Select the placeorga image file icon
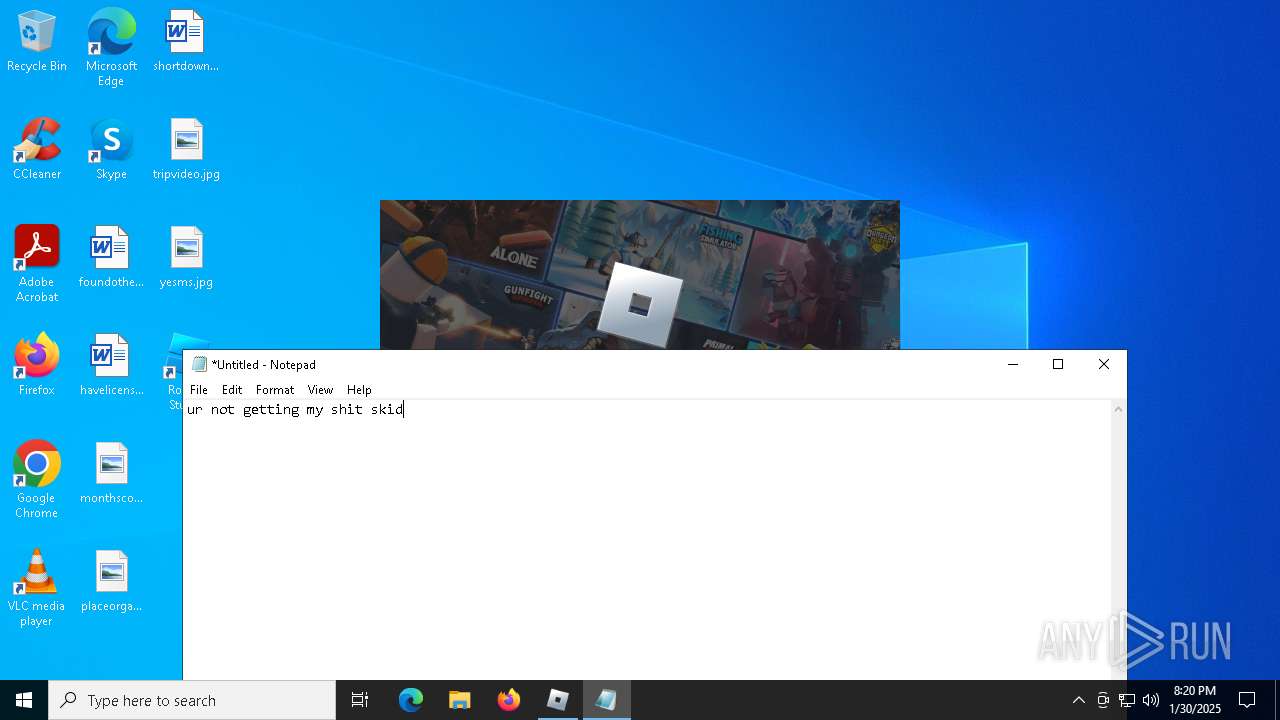 point(111,582)
